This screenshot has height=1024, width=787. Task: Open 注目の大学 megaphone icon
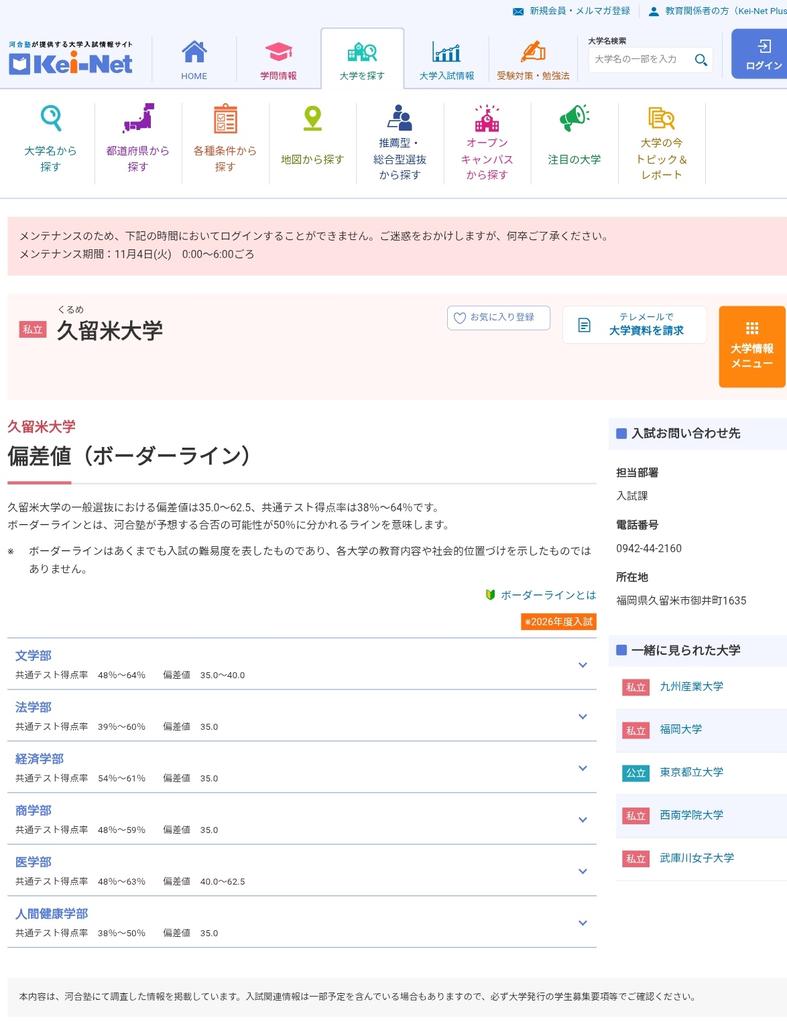[x=574, y=118]
